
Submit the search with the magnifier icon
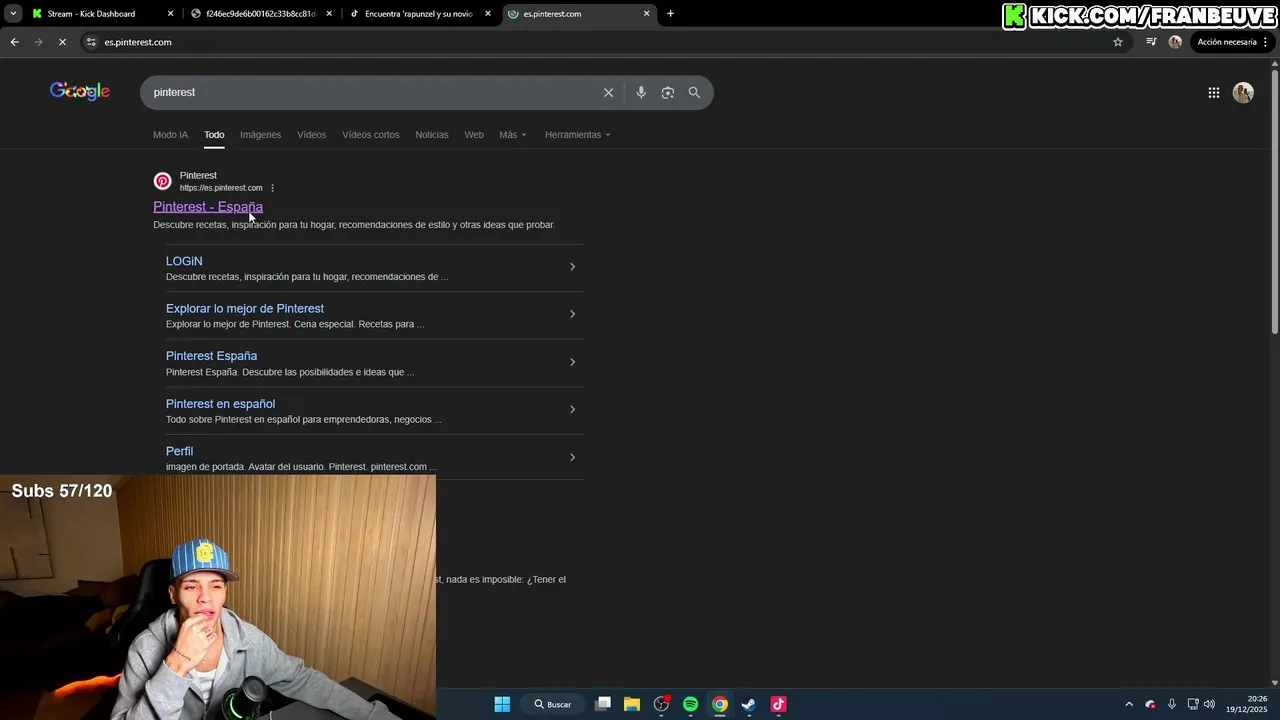(694, 92)
